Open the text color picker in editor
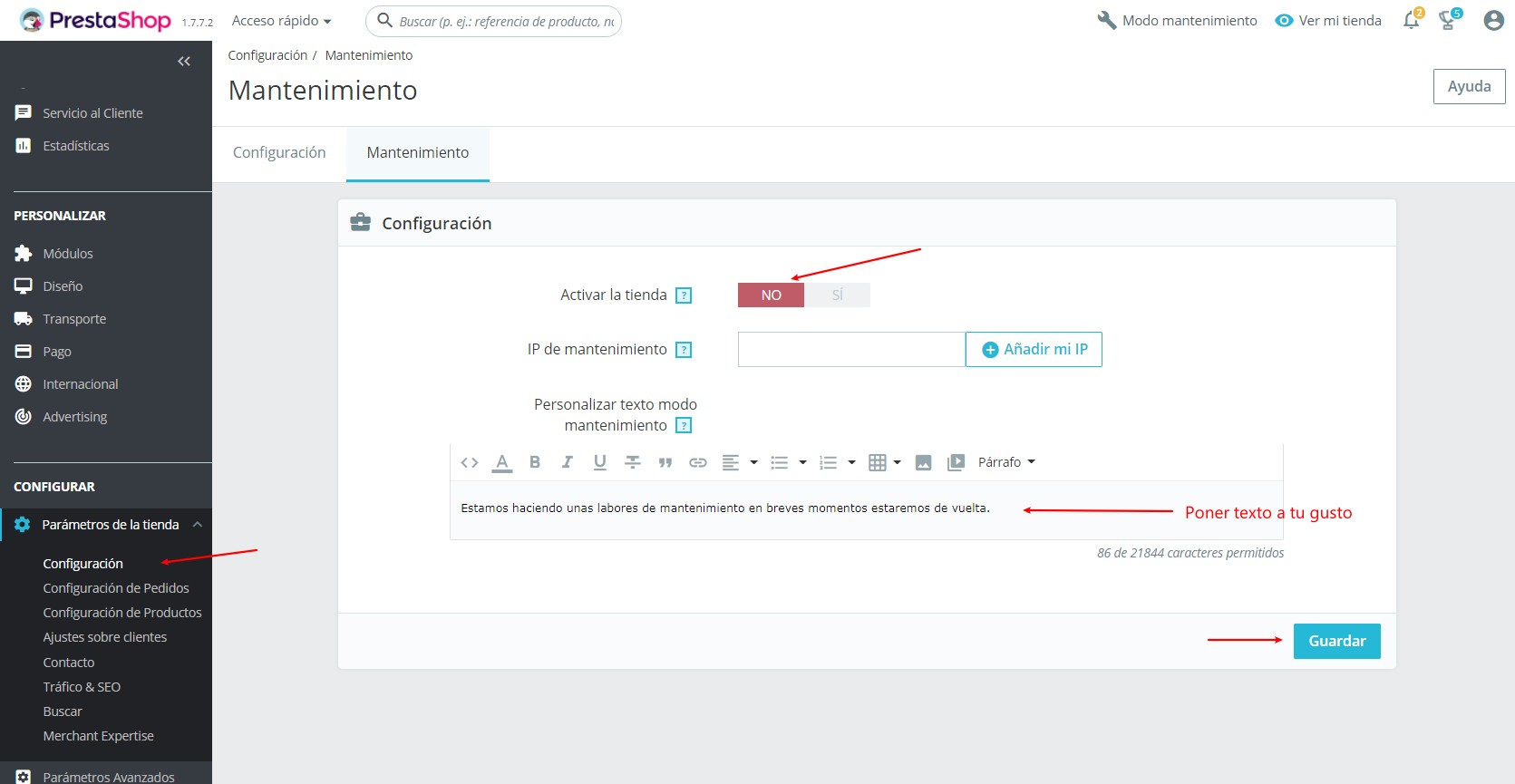Image resolution: width=1515 pixels, height=784 pixels. click(501, 462)
